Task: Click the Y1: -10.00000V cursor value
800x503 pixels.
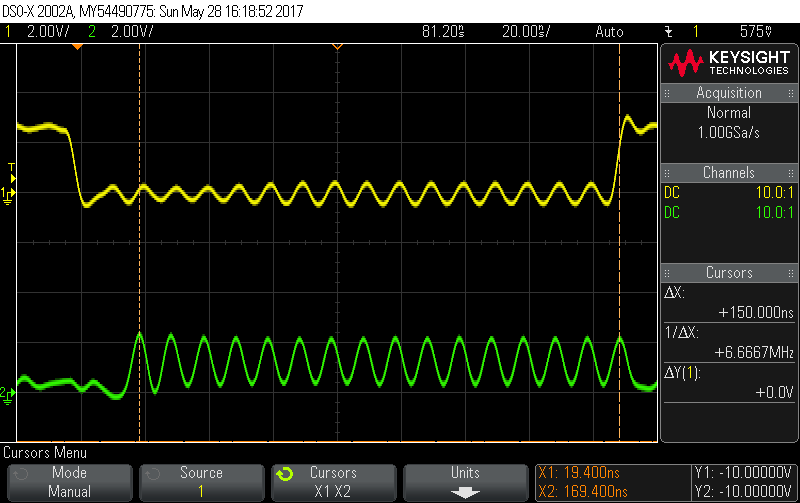Action: pyautogui.click(x=743, y=473)
